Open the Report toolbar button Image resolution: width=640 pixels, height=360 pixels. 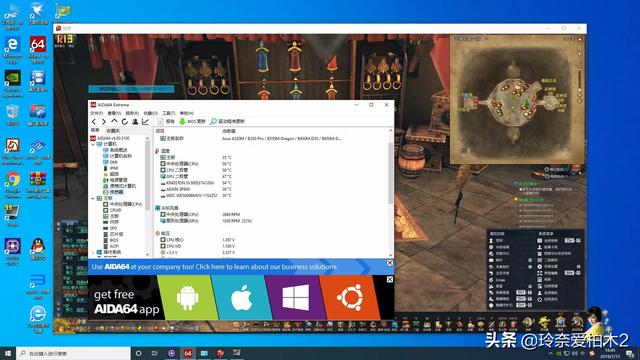166,122
